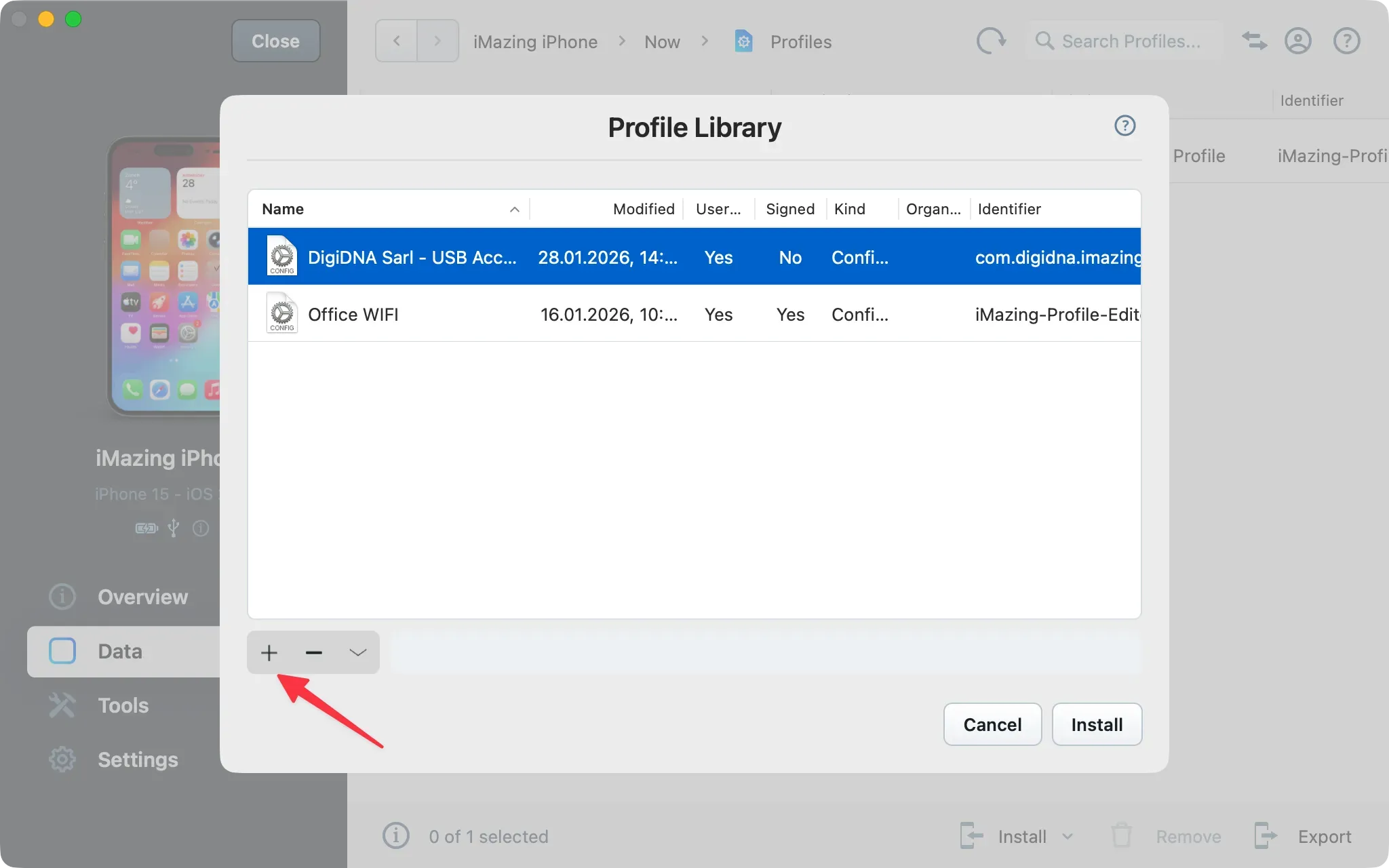Click the Cancel button in the dialog
This screenshot has width=1389, height=868.
[992, 724]
